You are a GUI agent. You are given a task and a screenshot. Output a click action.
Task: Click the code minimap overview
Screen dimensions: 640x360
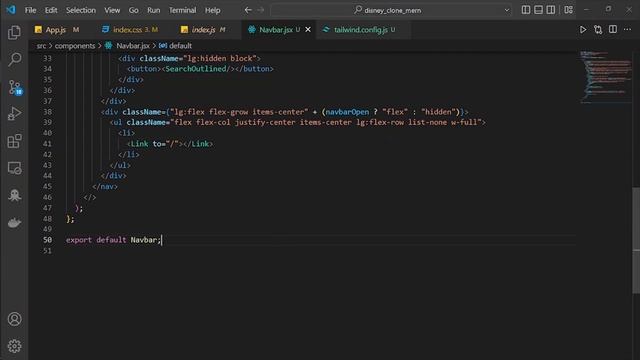click(x=606, y=77)
